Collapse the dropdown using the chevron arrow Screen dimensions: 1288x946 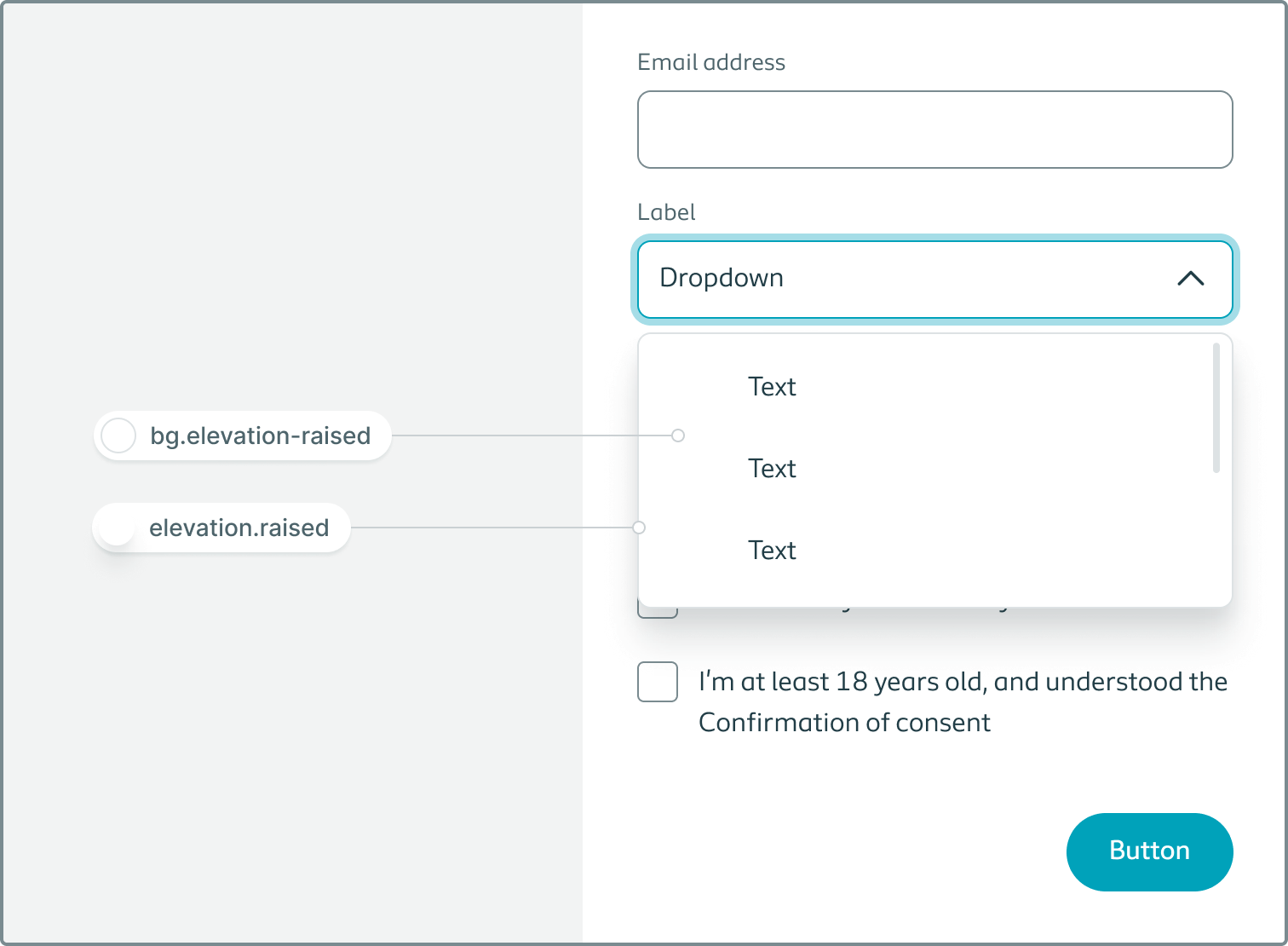[x=1190, y=279]
